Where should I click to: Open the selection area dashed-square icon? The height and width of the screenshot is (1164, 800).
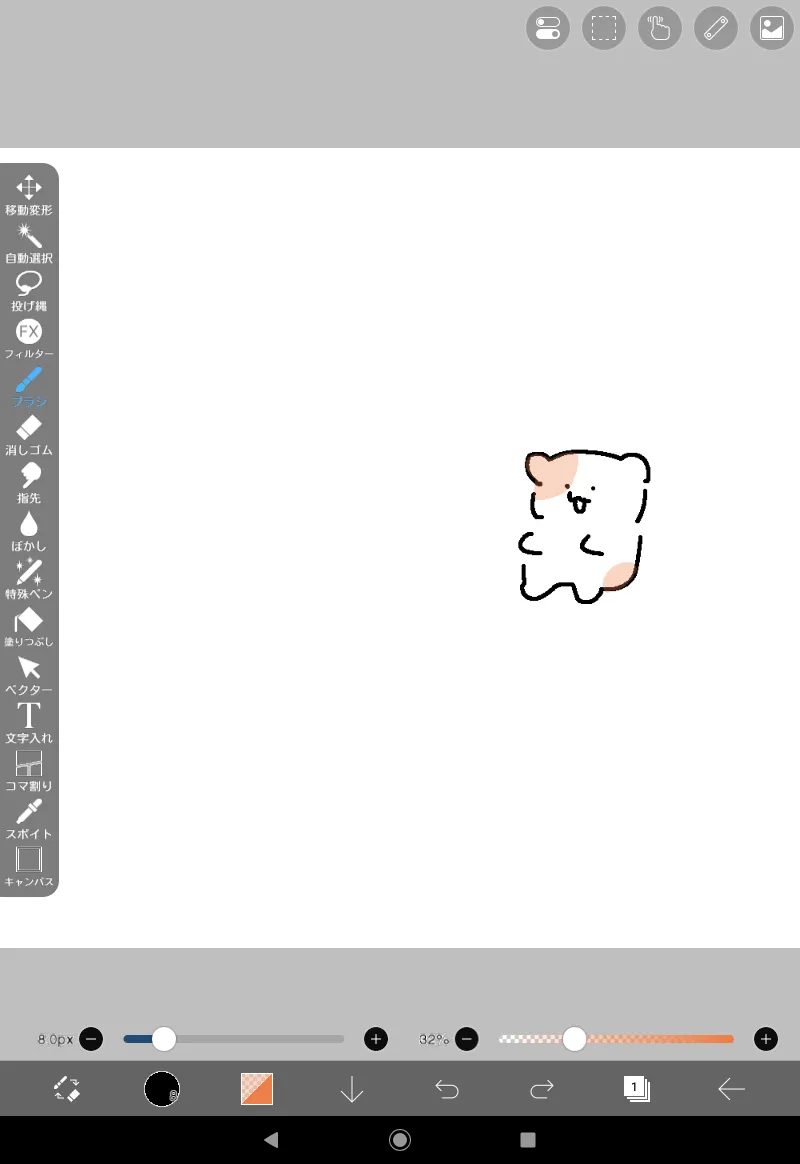(x=604, y=28)
